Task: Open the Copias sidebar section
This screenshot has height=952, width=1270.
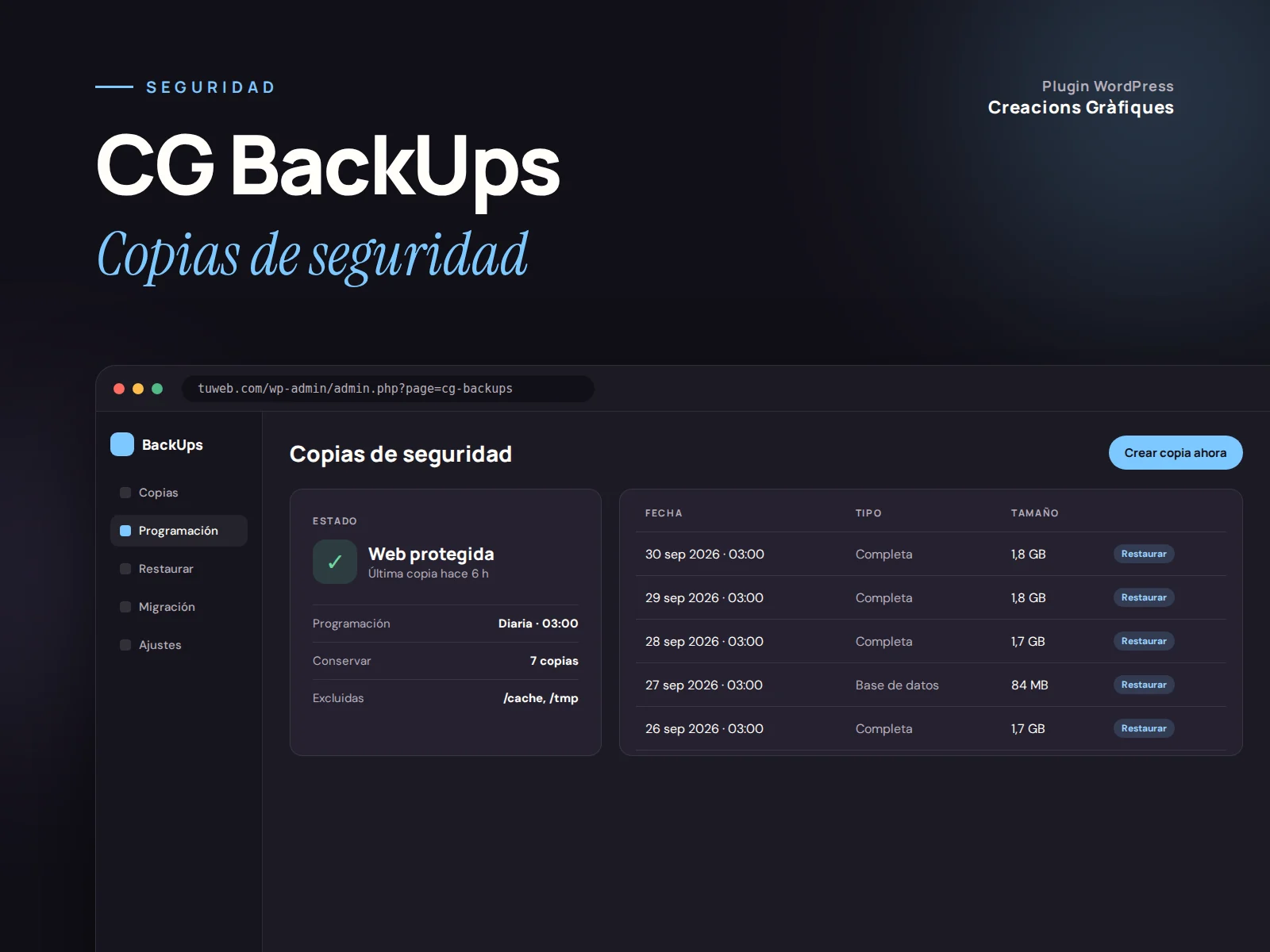Action: 179,493
